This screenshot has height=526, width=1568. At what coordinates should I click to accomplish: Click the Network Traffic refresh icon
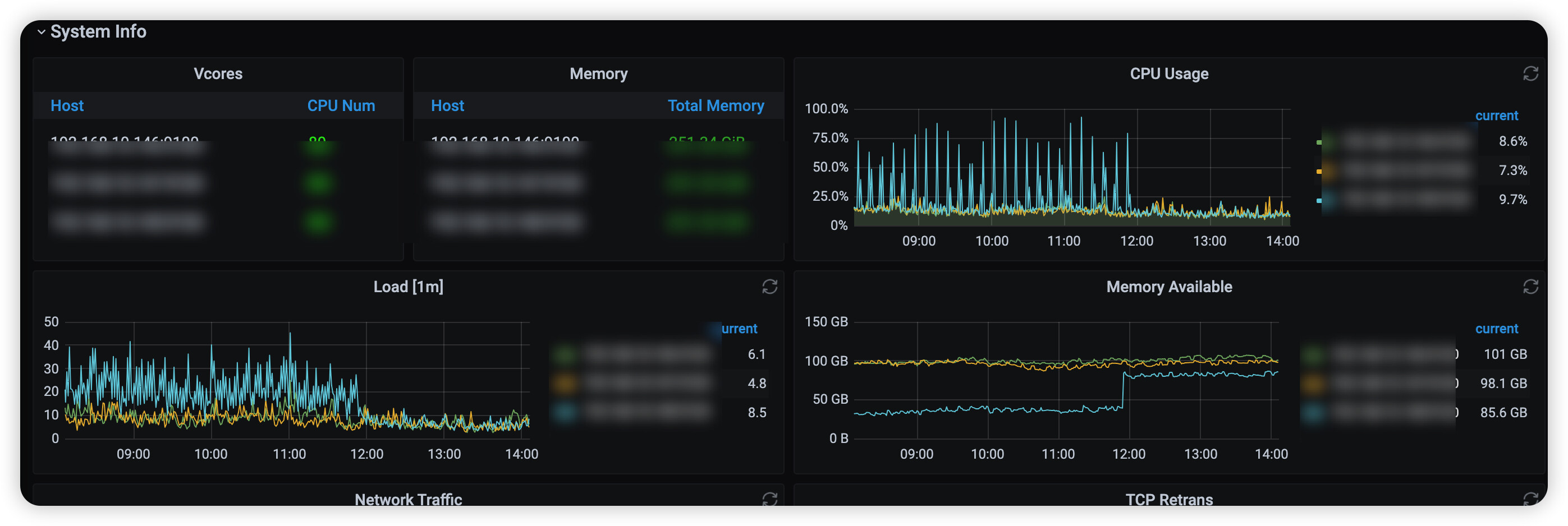(x=769, y=499)
